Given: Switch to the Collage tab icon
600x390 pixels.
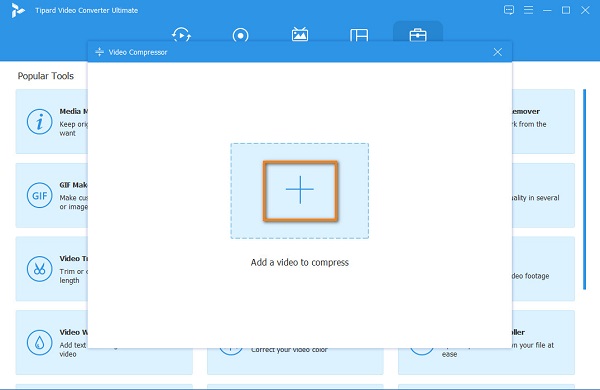Looking at the screenshot, I should tap(359, 36).
